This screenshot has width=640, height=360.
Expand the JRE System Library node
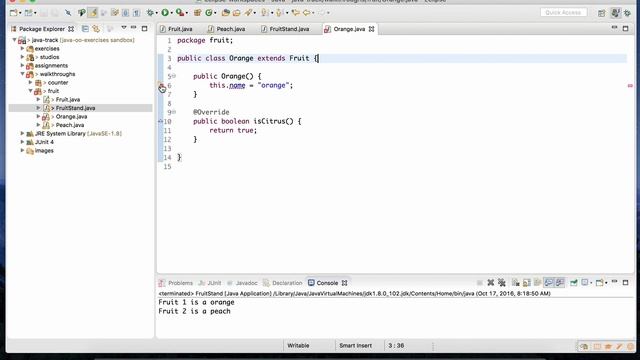[22, 133]
